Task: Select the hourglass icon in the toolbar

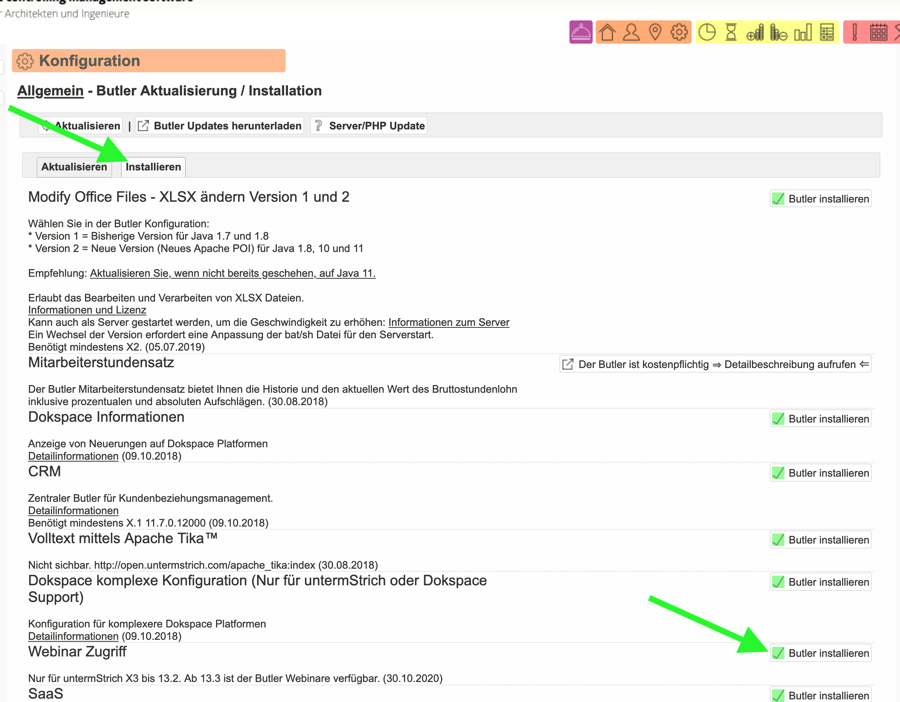Action: (730, 31)
